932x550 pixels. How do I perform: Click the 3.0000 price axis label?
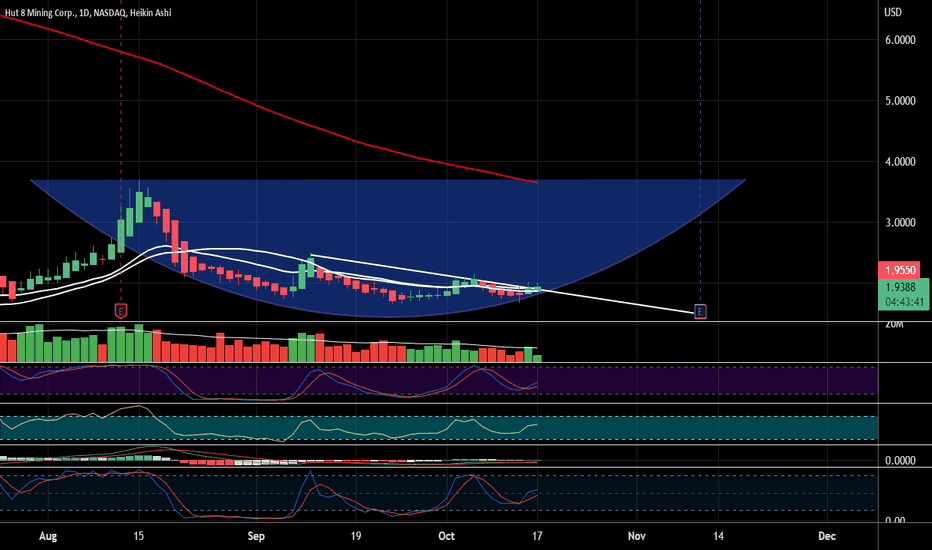pos(900,222)
